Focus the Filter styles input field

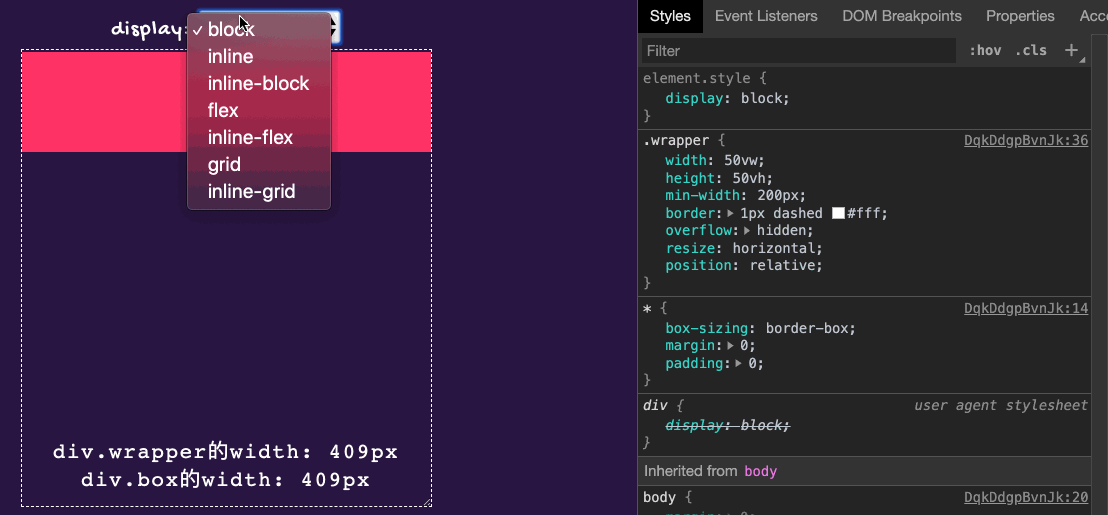click(x=798, y=51)
